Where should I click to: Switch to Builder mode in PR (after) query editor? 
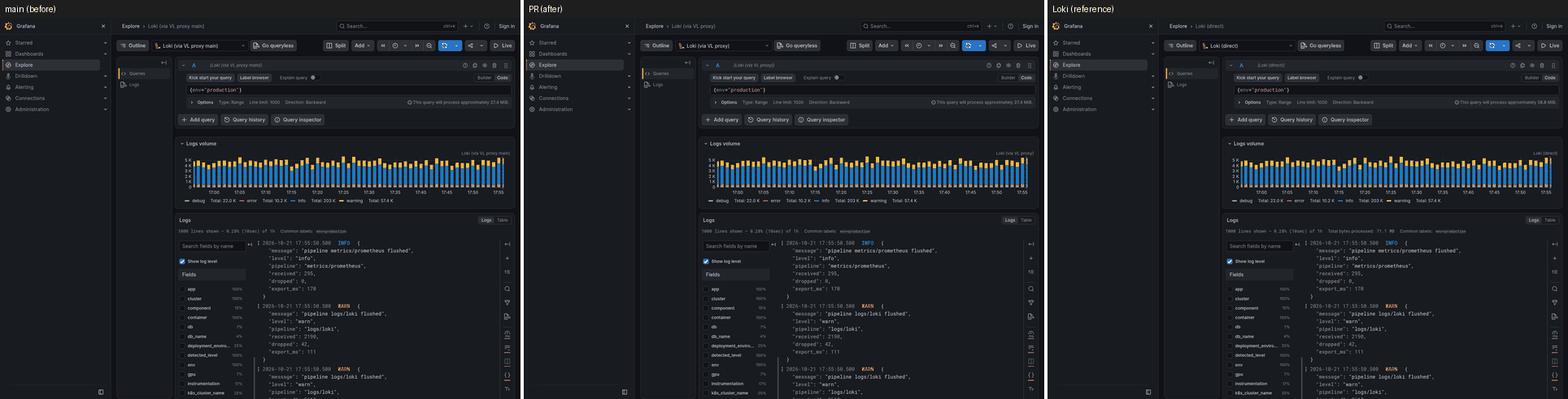1008,78
